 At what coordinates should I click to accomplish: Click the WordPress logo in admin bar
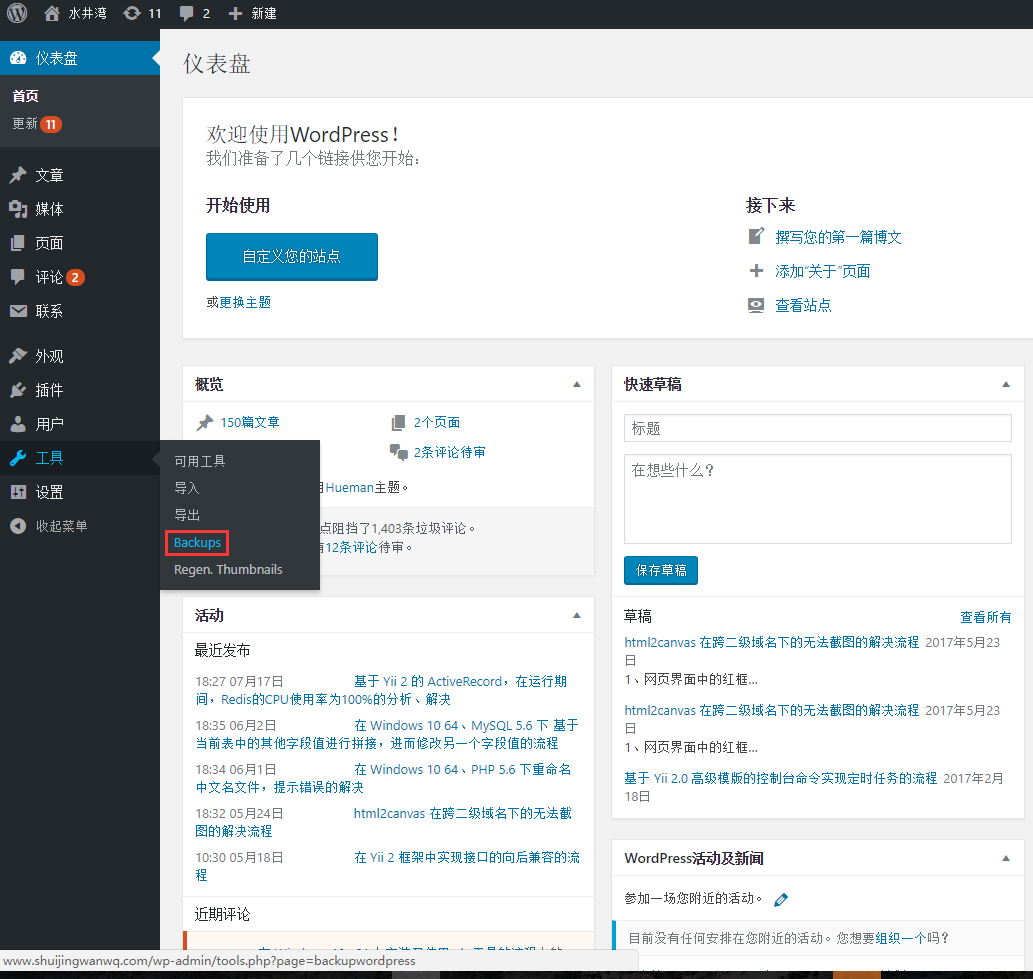[18, 13]
